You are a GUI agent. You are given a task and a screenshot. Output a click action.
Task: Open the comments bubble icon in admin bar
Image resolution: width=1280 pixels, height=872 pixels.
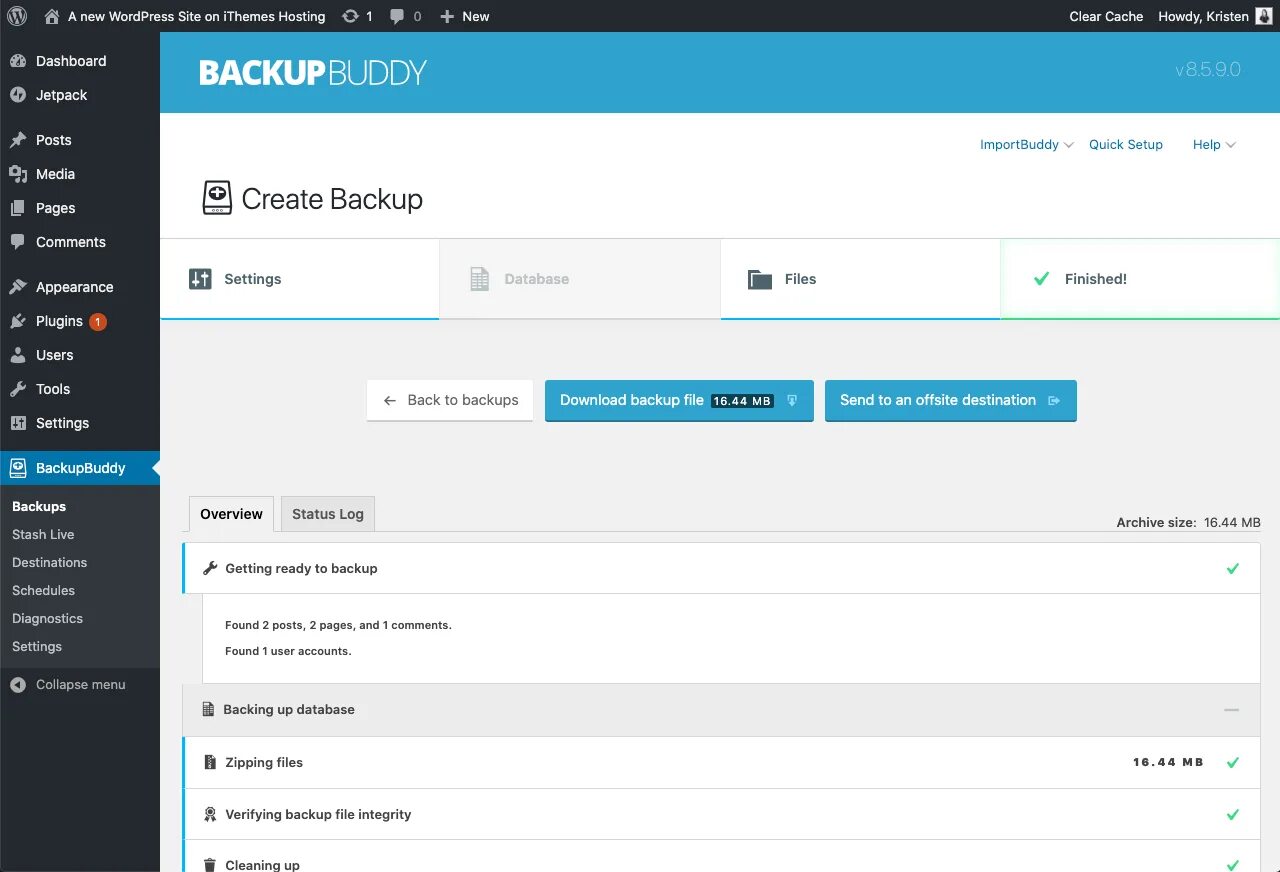397,17
